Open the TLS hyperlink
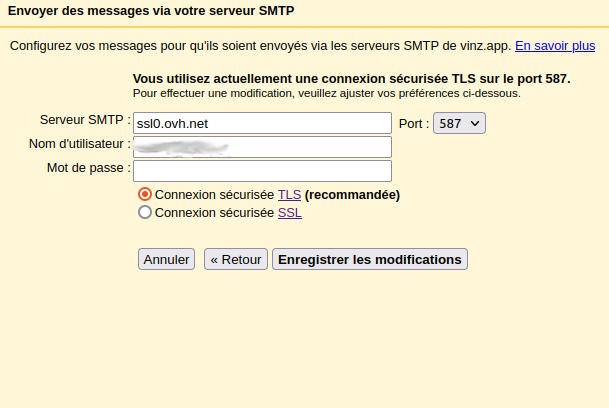Image resolution: width=609 pixels, height=408 pixels. point(289,195)
